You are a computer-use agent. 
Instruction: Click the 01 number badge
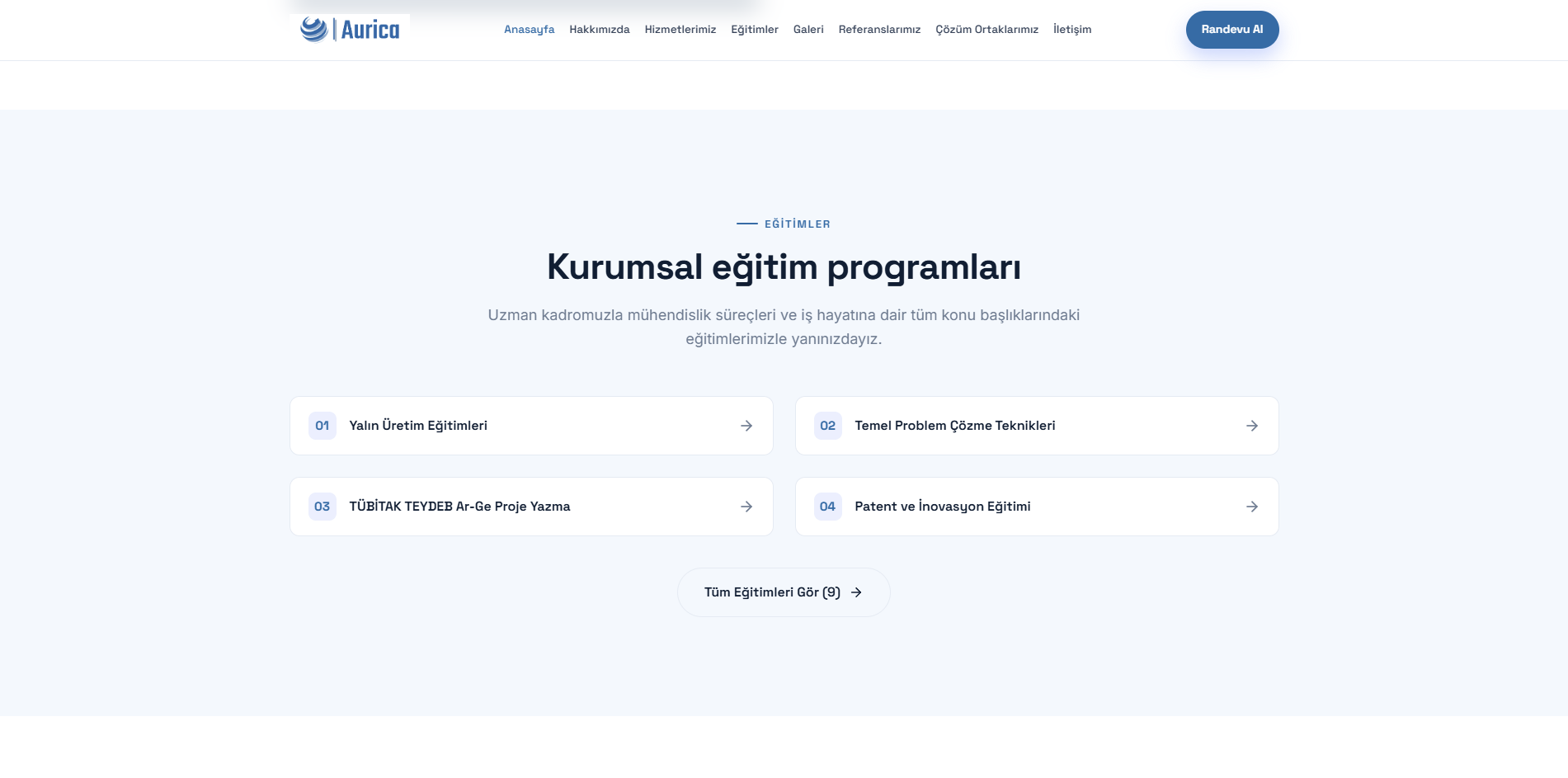point(322,426)
